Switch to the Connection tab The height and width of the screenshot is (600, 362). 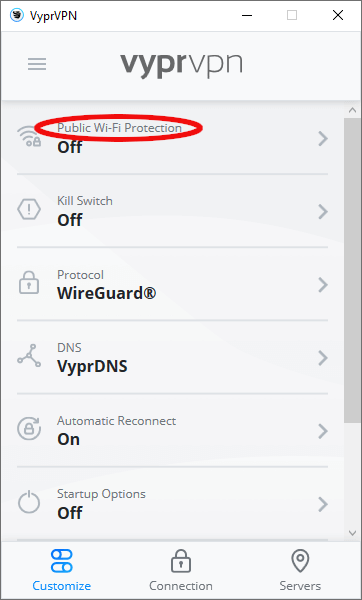[181, 571]
